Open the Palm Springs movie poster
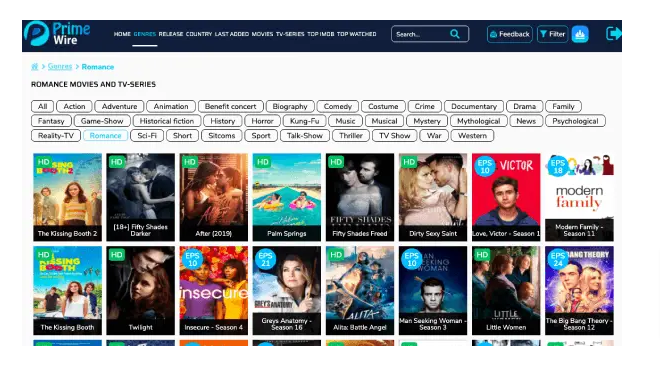This screenshot has height=365, width=660. (287, 197)
